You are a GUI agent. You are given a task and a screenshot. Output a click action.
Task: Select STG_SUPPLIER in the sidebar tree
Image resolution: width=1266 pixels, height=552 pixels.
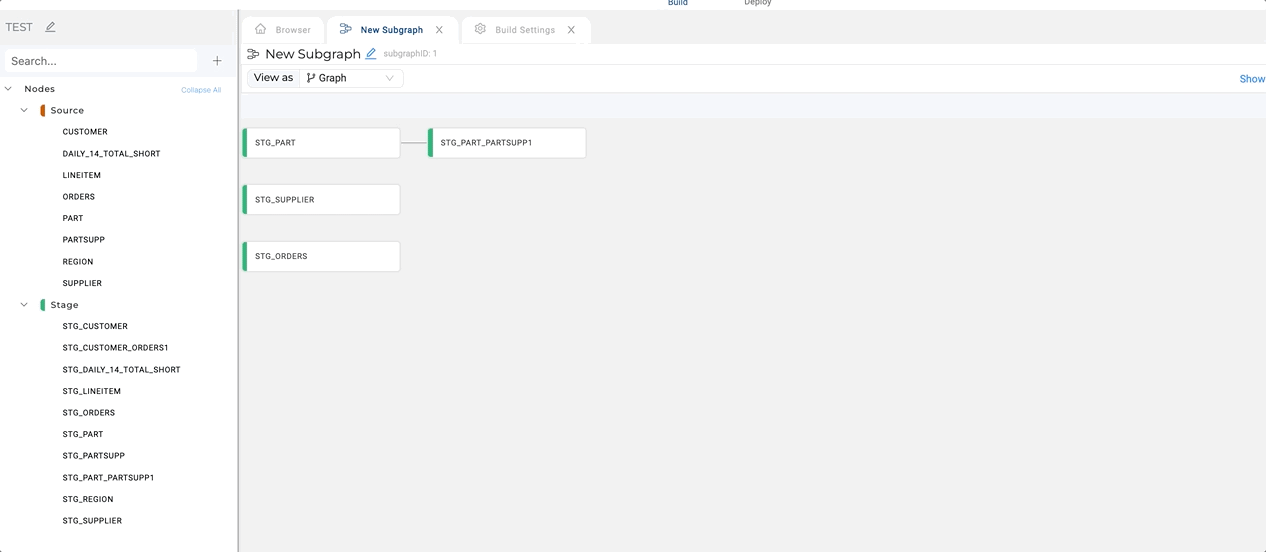coord(92,521)
